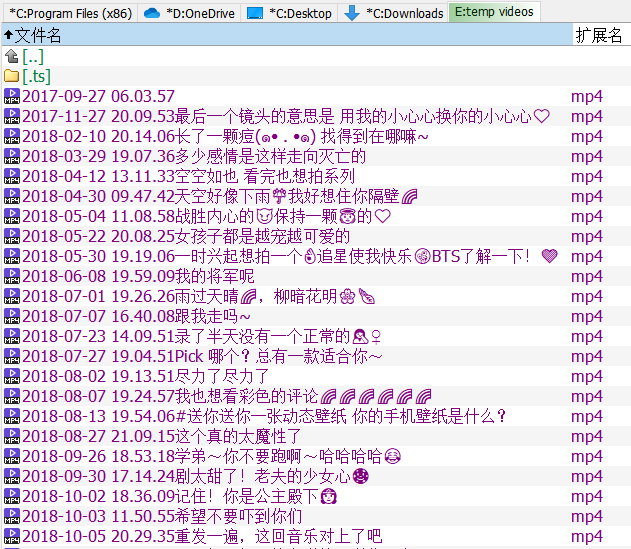Image resolution: width=631 pixels, height=549 pixels.
Task: Click the folder icon of [.ts]
Action: click(x=12, y=76)
